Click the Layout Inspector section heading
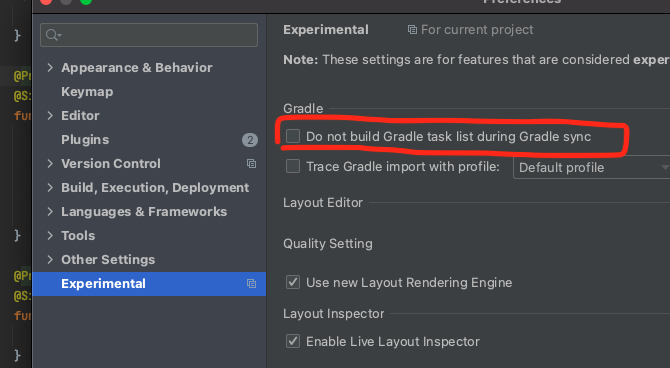Screen dimensions: 670x368 tap(333, 314)
